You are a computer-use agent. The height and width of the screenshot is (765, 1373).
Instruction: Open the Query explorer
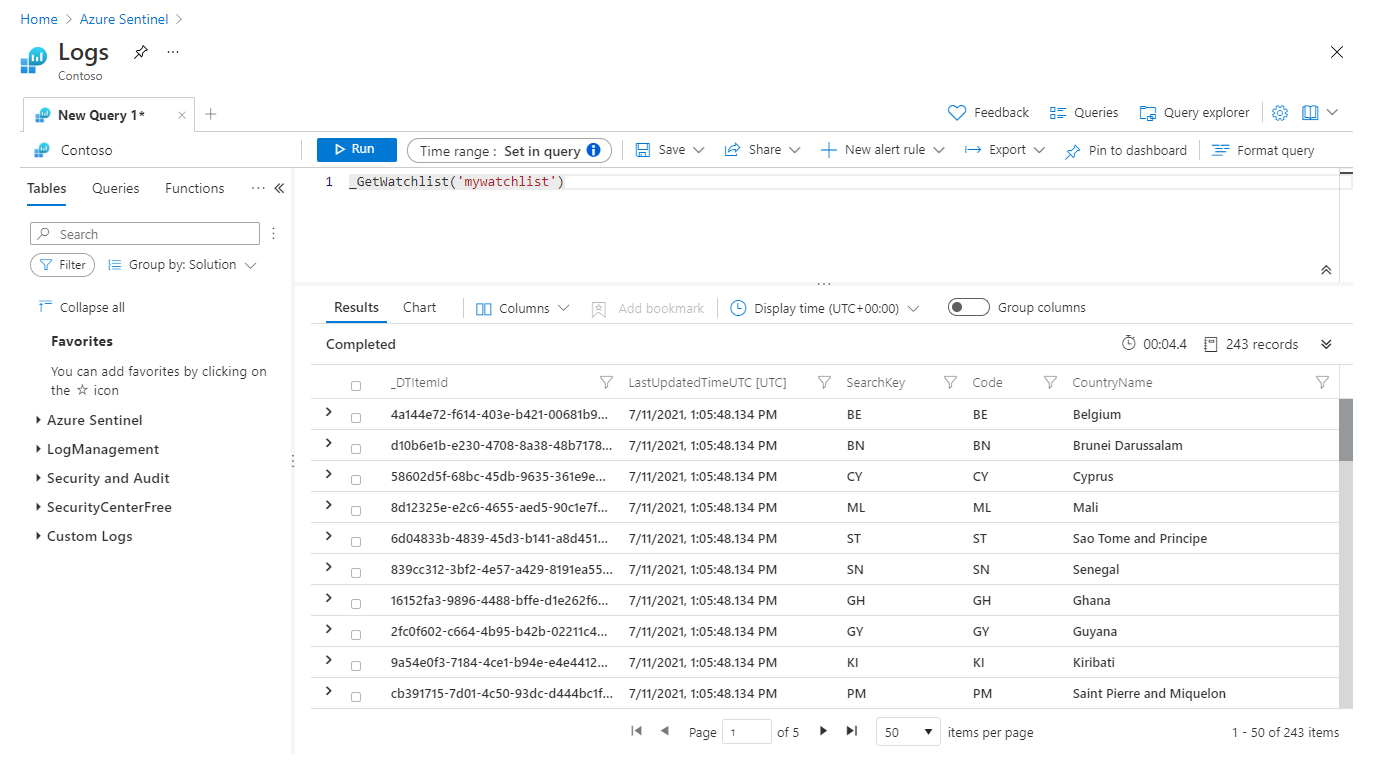click(x=1194, y=112)
